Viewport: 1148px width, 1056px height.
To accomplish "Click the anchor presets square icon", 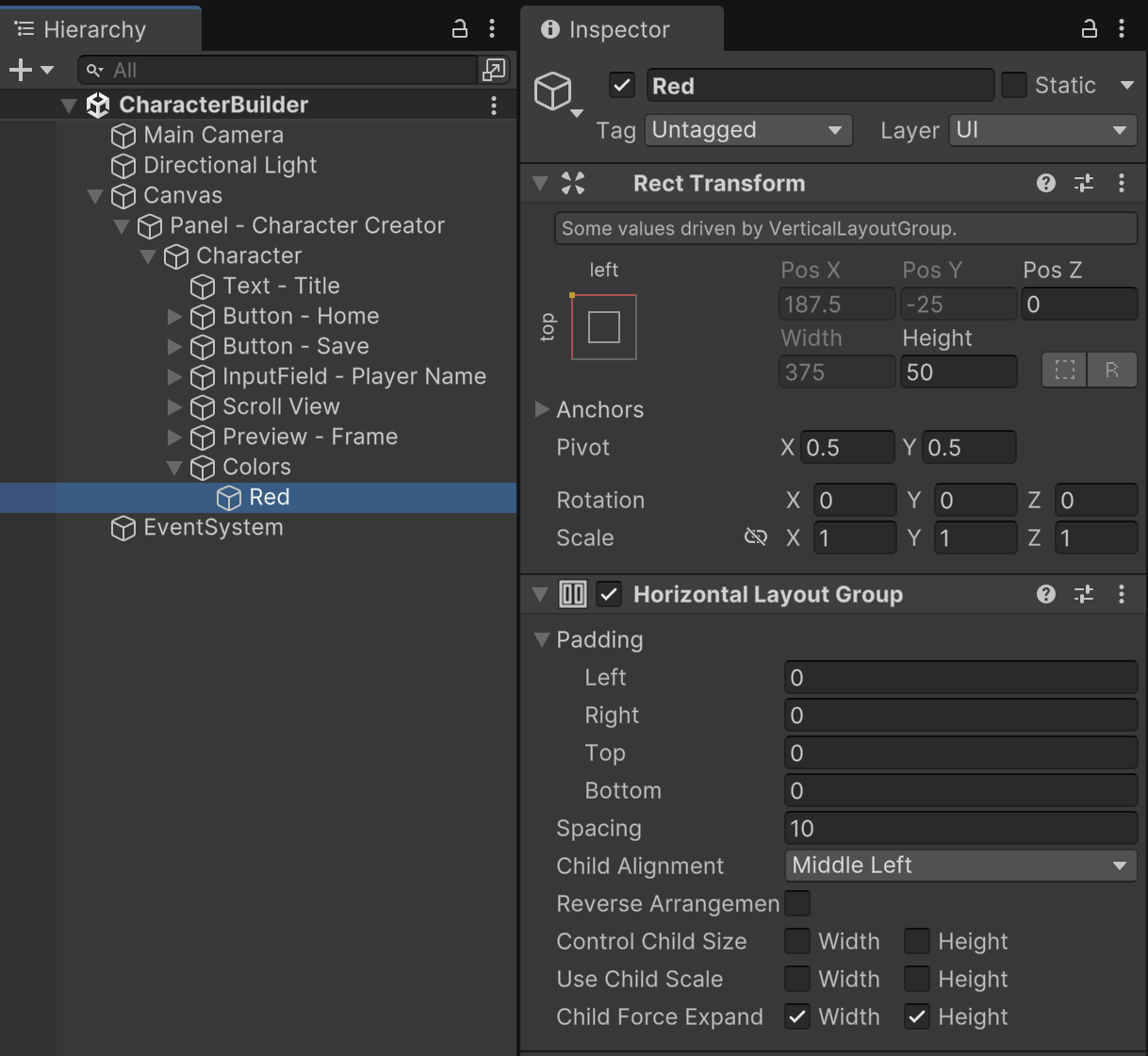I will [604, 327].
